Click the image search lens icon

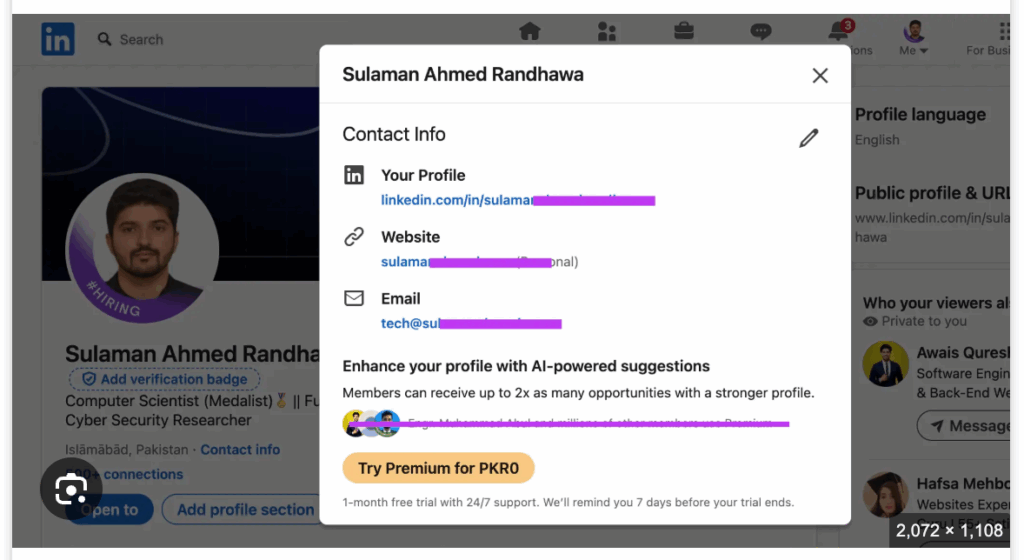[71, 490]
